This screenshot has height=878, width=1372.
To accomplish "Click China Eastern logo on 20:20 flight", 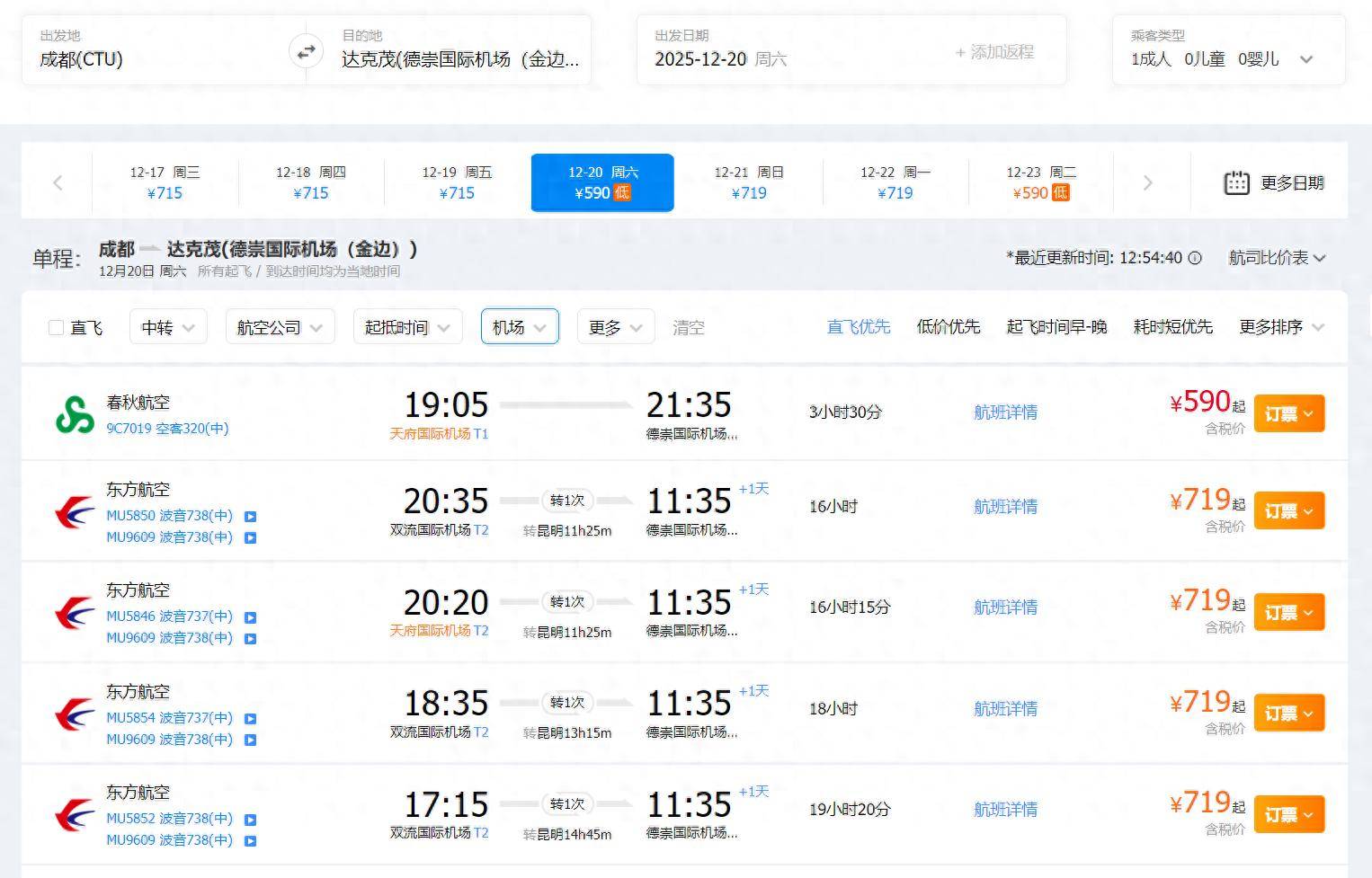I will tap(75, 614).
